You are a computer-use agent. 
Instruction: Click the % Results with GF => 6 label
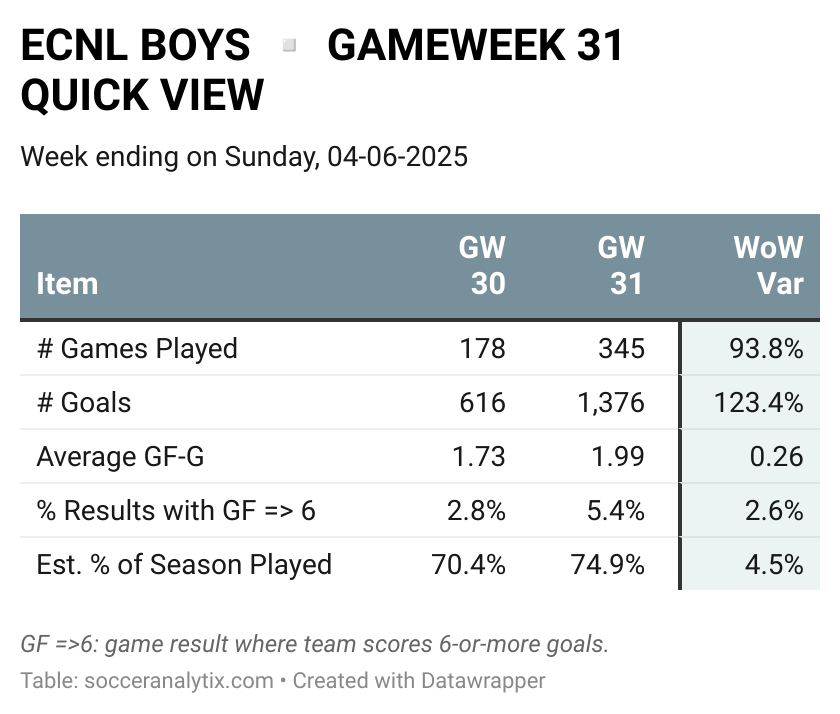click(176, 510)
